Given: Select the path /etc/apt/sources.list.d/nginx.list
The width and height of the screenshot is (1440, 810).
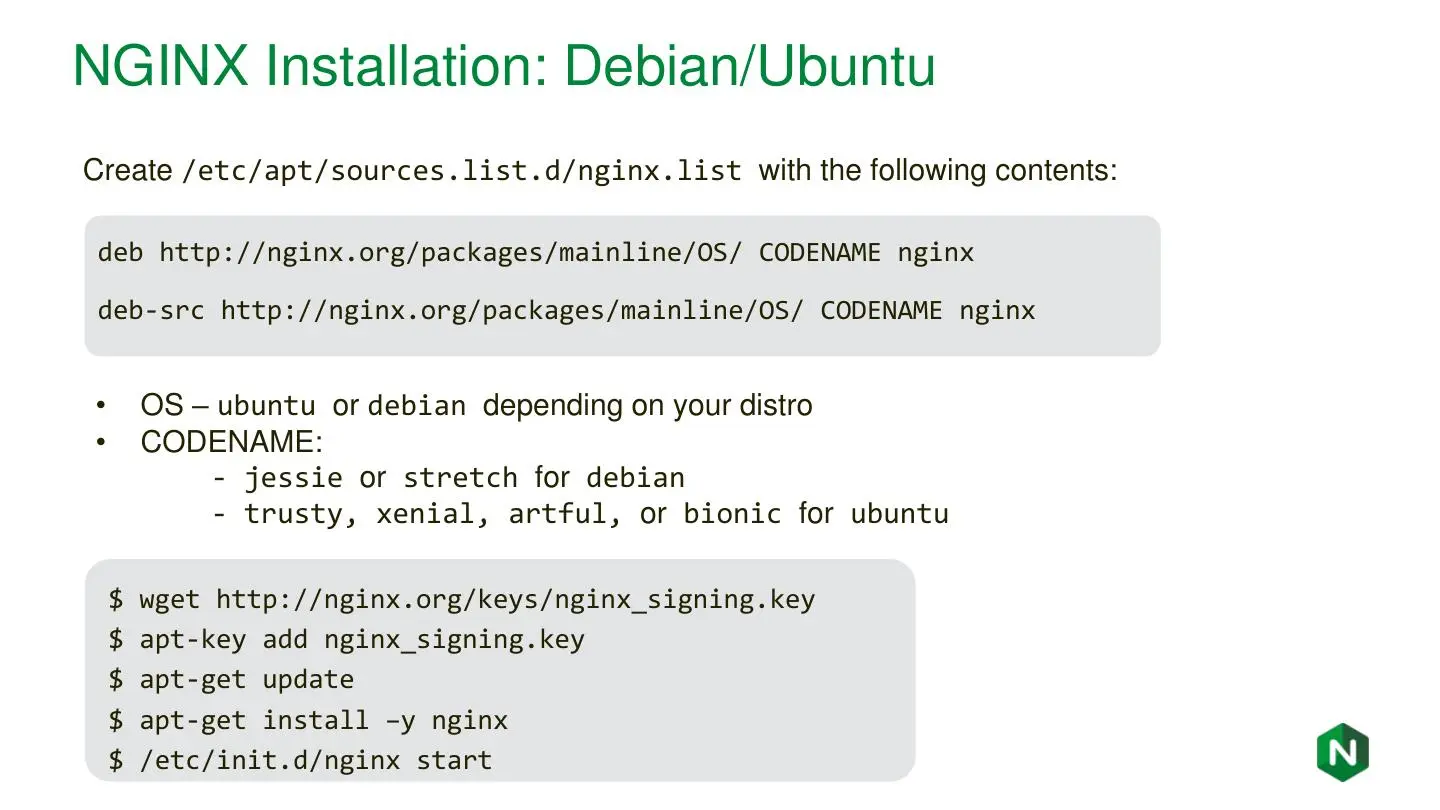Looking at the screenshot, I should tap(461, 171).
